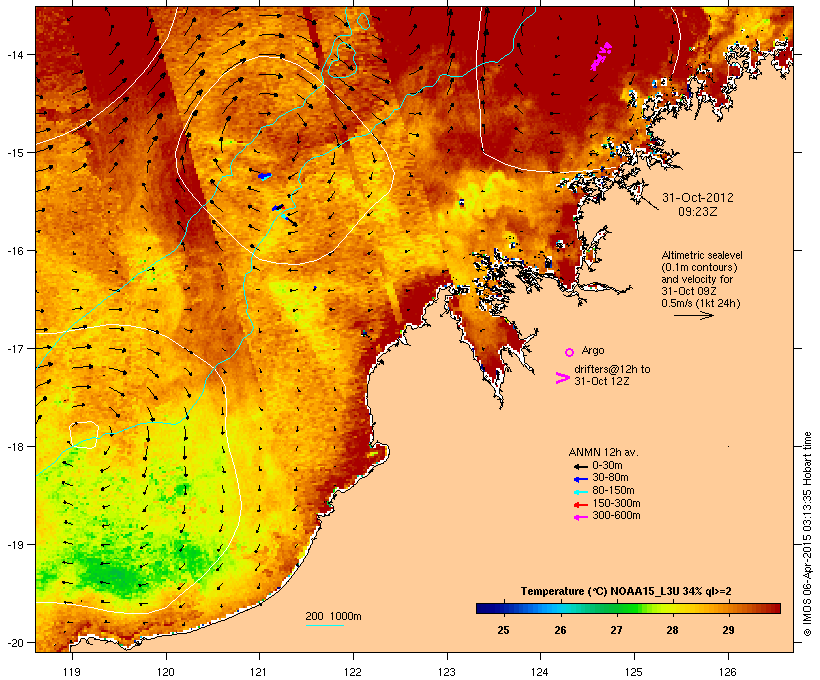The image size is (820, 680).
Task: Click the IMOS copyright timestamp text
Action: tap(807, 534)
